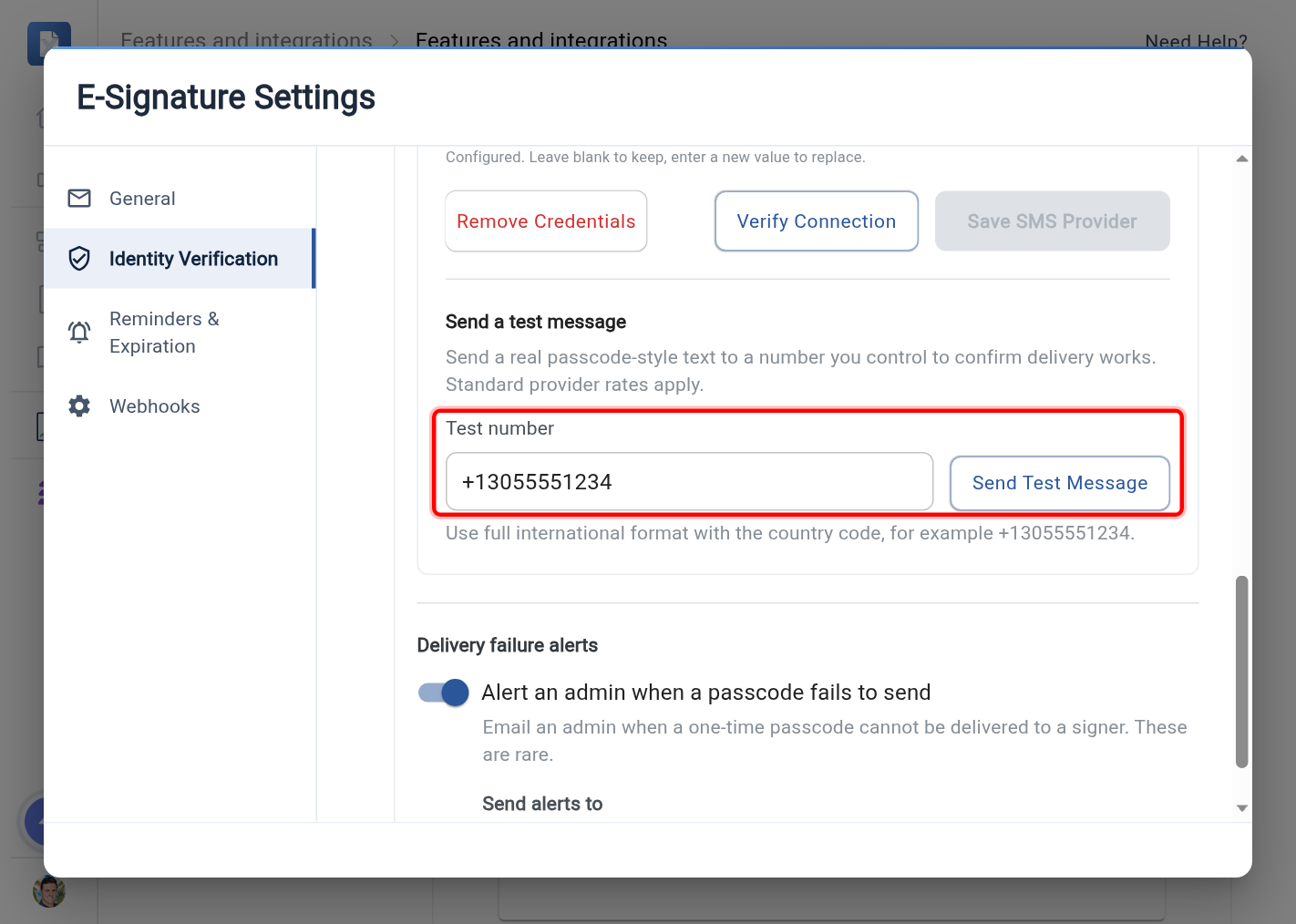
Task: Focus the Test number input field
Action: pos(689,482)
